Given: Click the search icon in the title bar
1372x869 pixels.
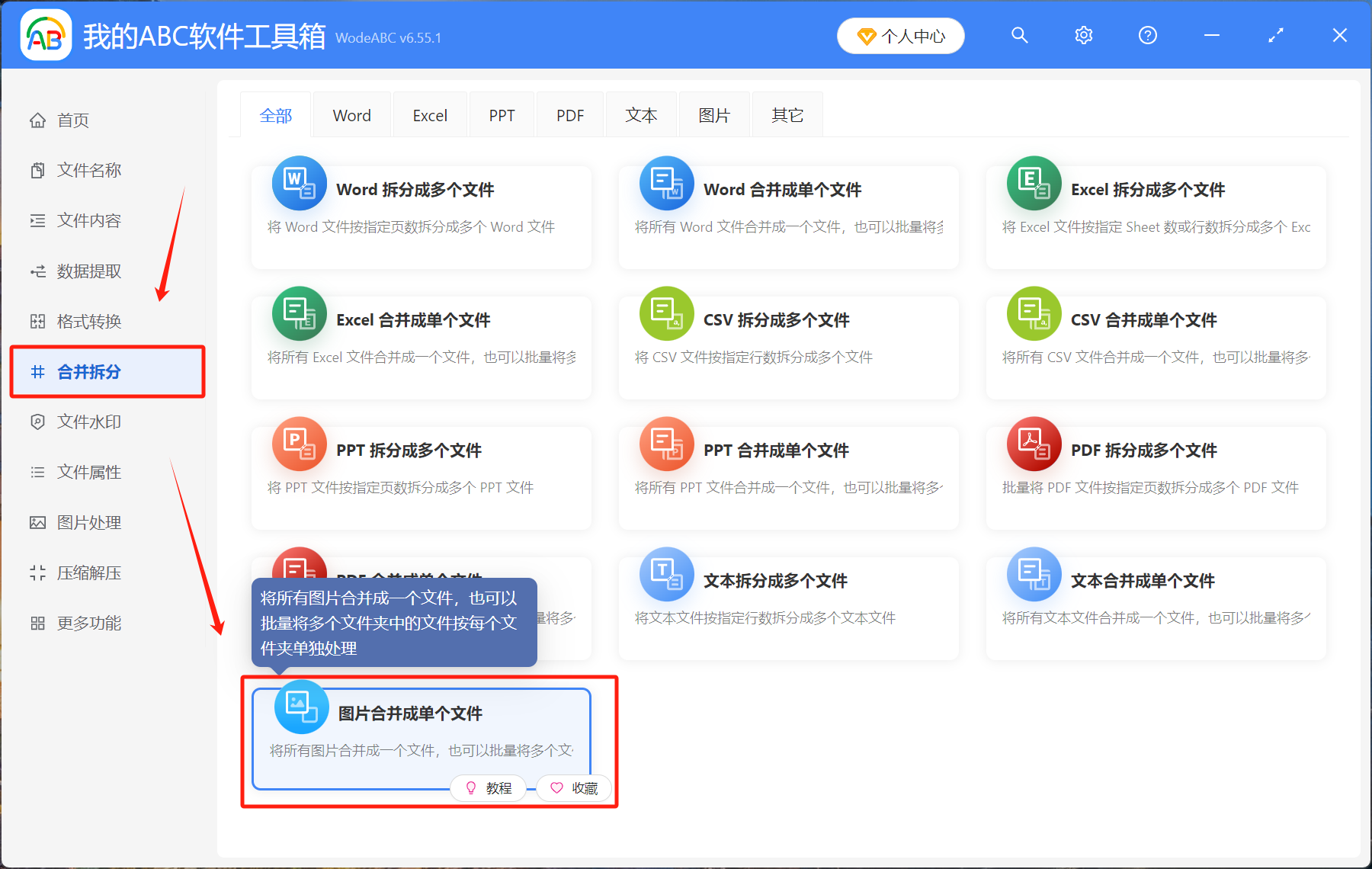Looking at the screenshot, I should 1019,35.
